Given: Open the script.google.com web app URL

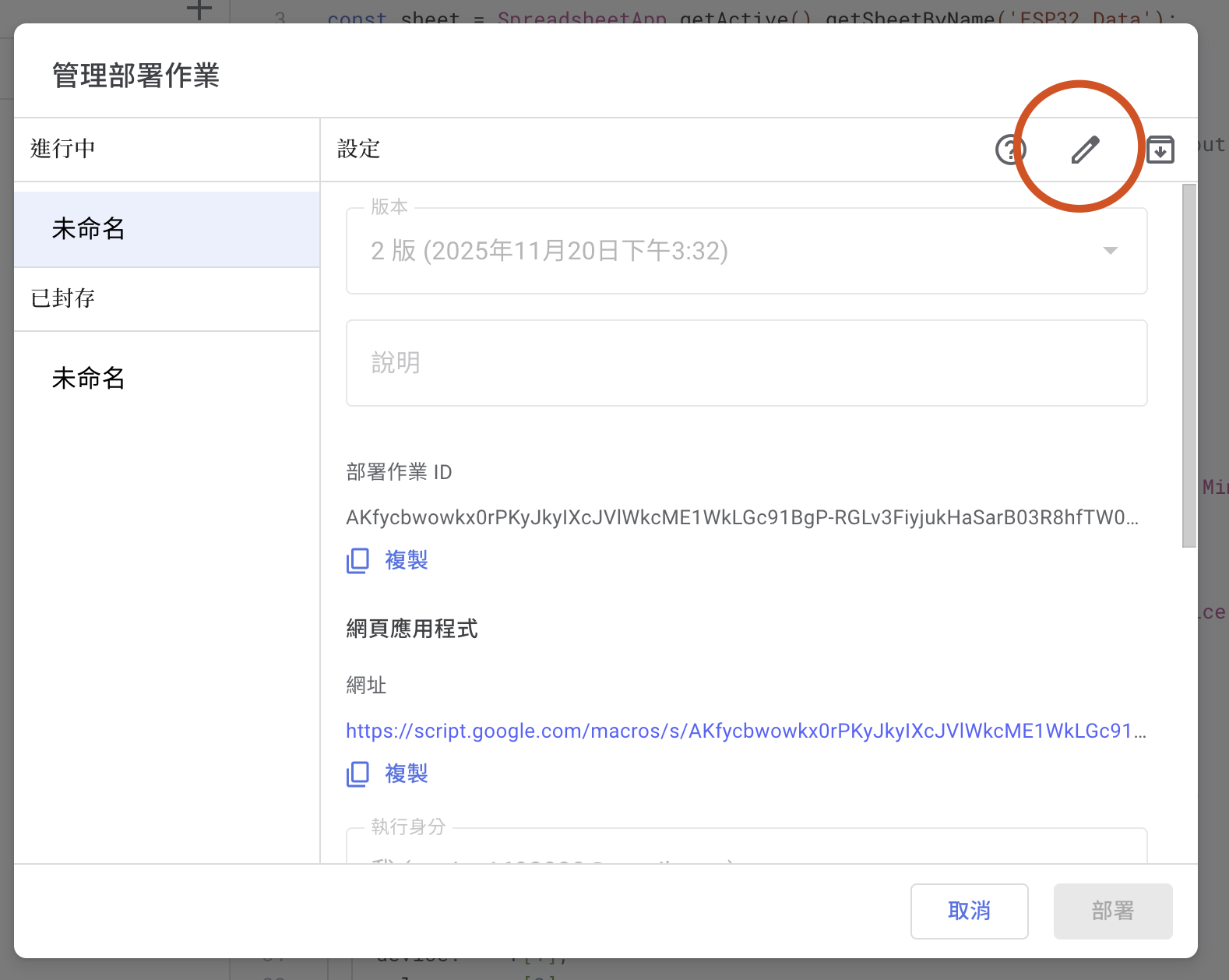Looking at the screenshot, I should pos(745,731).
